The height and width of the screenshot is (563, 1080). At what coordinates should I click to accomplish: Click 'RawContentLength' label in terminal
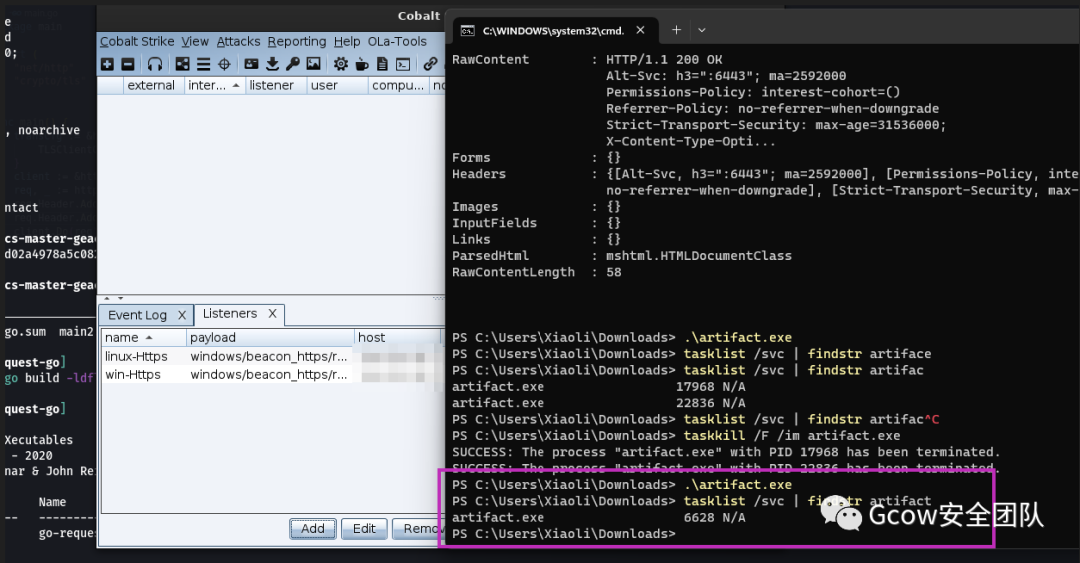point(513,272)
